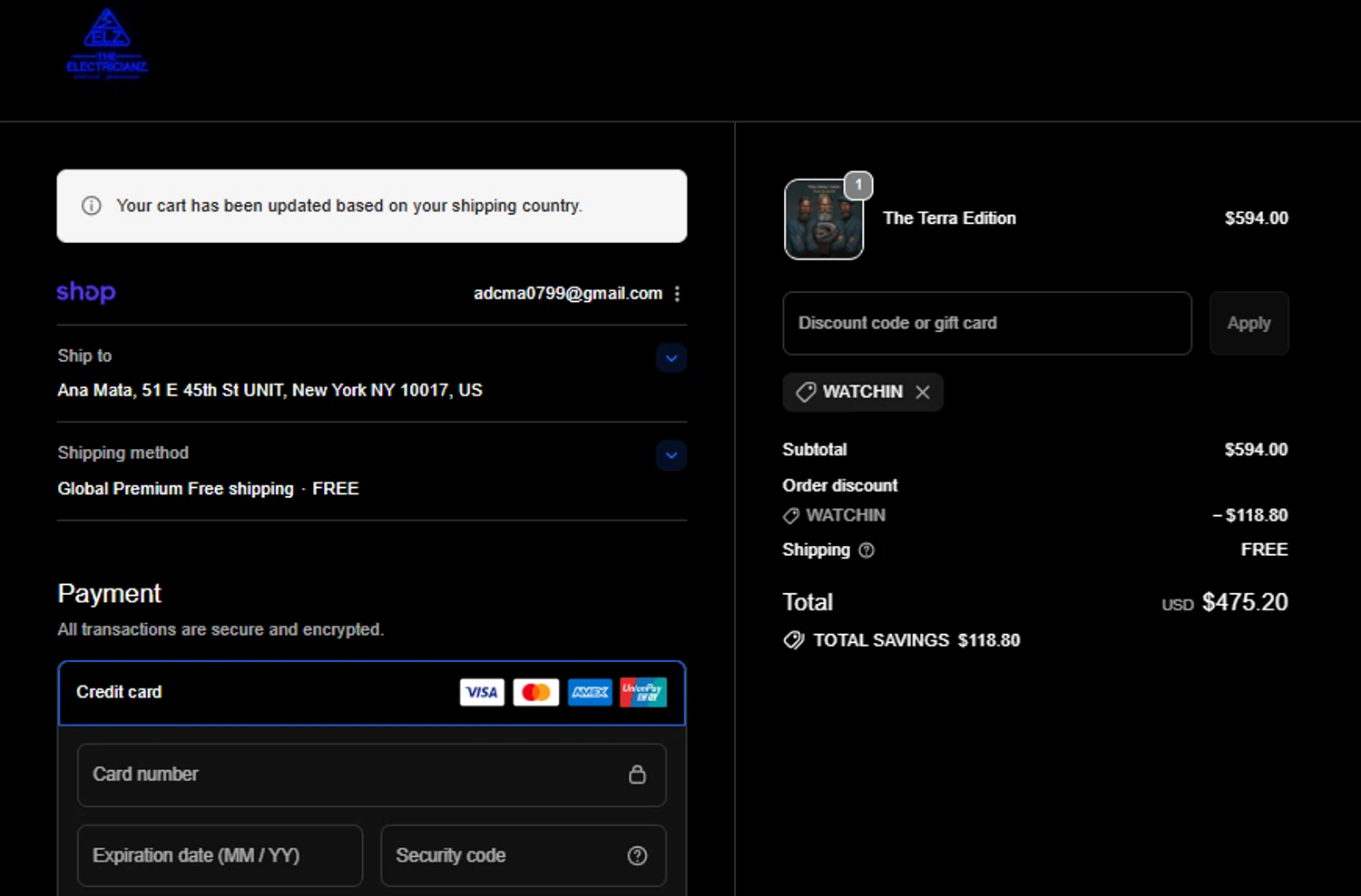Expand the Ship to section
The image size is (1361, 896).
pyautogui.click(x=671, y=358)
